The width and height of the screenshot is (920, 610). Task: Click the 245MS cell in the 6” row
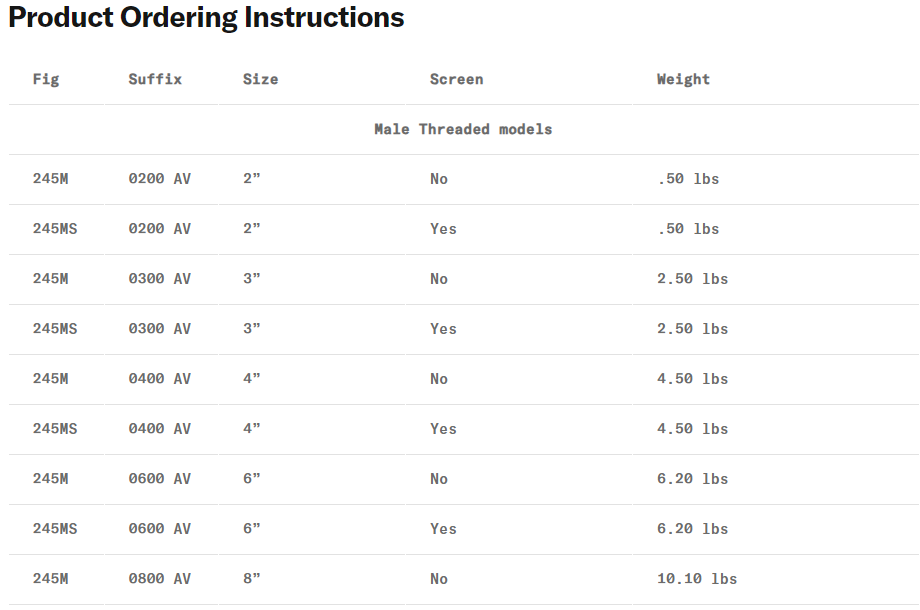point(55,529)
